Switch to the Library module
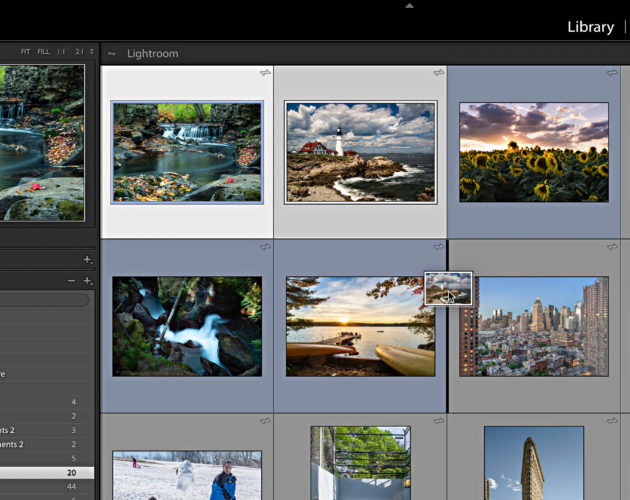Image resolution: width=630 pixels, height=500 pixels. tap(590, 27)
